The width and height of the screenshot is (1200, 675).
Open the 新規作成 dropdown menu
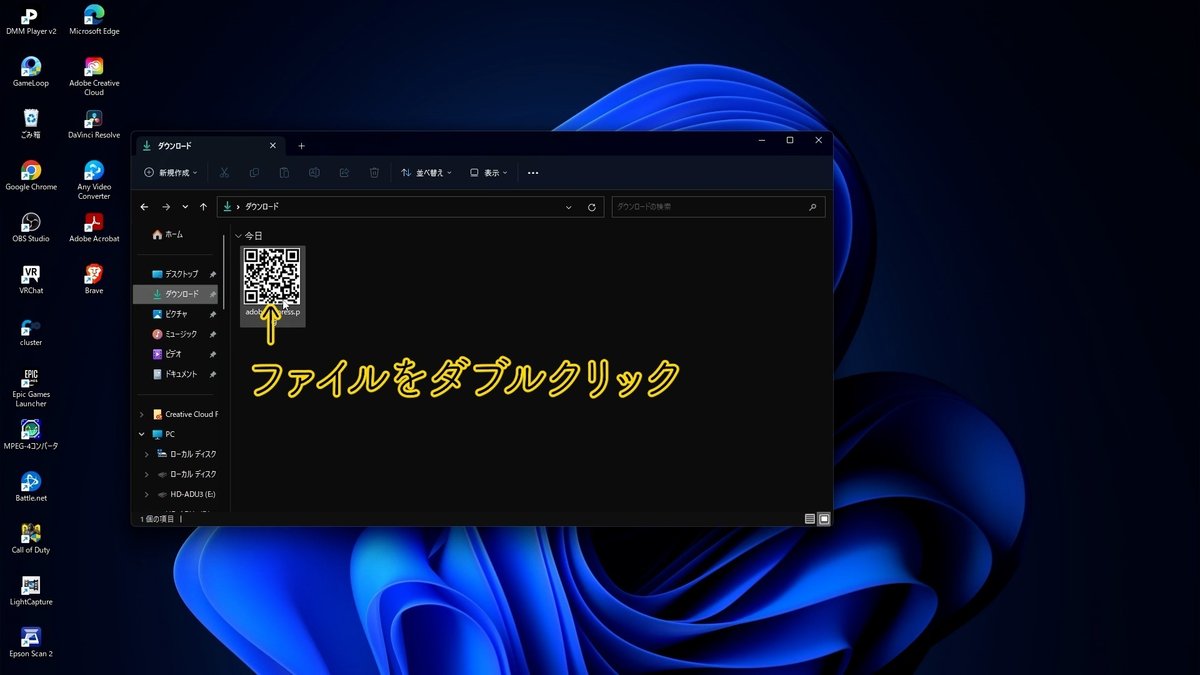point(171,173)
